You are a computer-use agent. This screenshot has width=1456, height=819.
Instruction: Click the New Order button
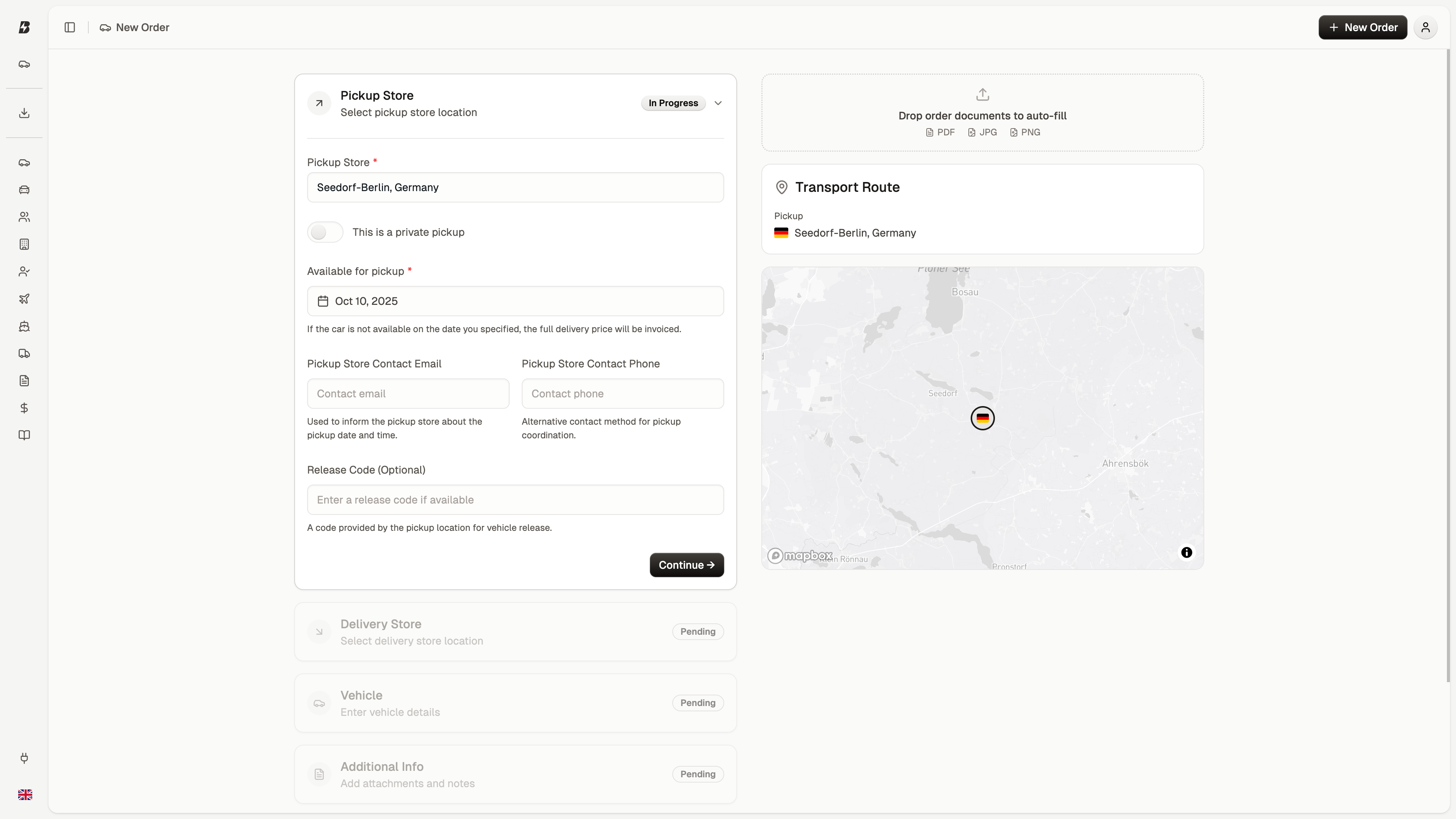1362,27
